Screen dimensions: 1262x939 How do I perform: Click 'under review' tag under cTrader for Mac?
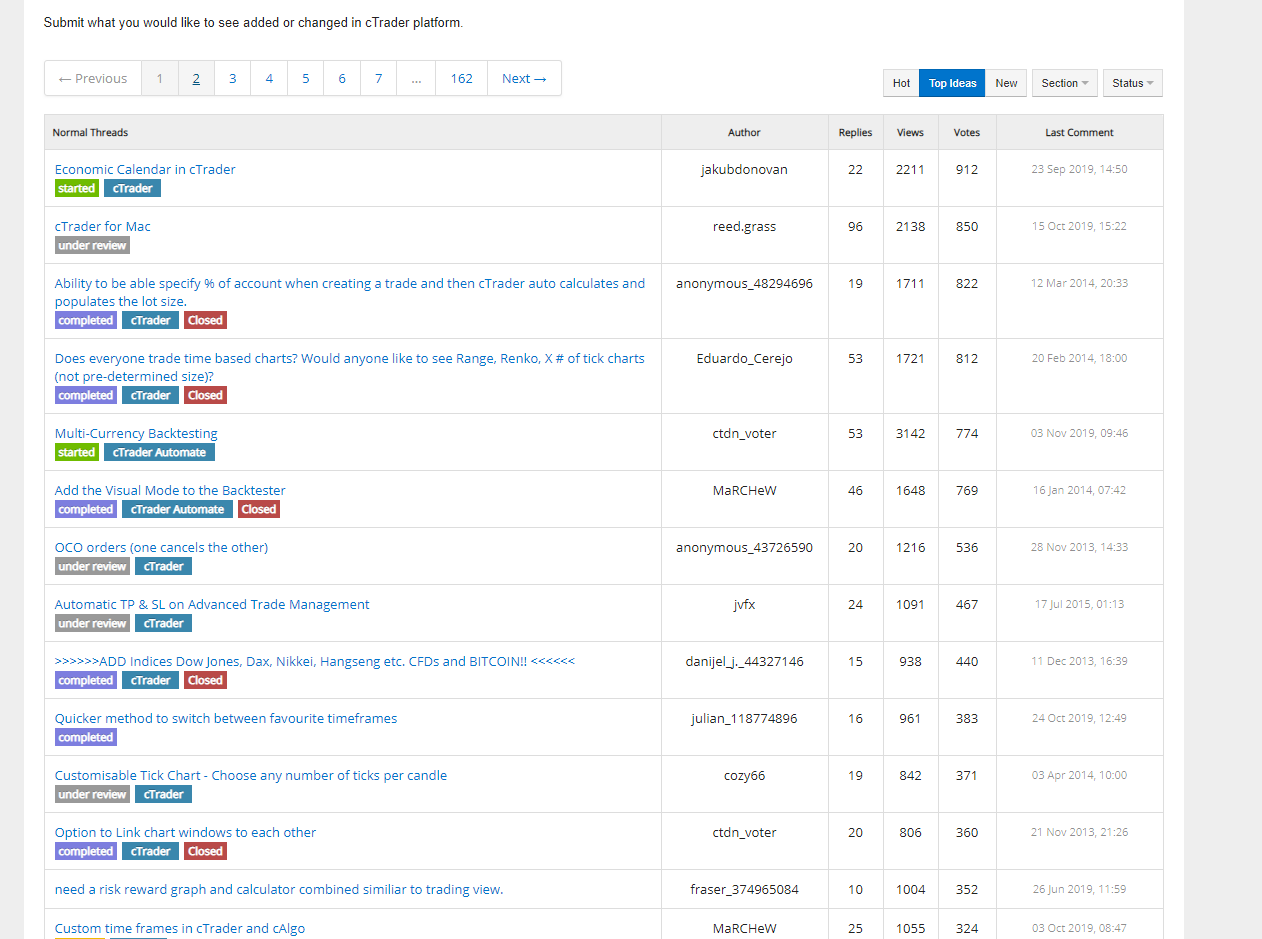(x=92, y=245)
